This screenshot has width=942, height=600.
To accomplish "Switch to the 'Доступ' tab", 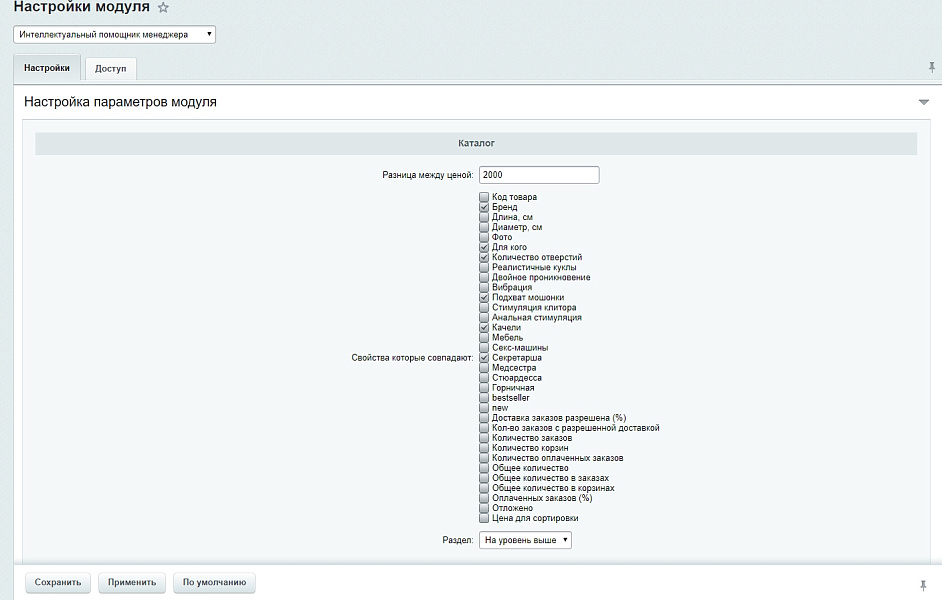I will 110,68.
